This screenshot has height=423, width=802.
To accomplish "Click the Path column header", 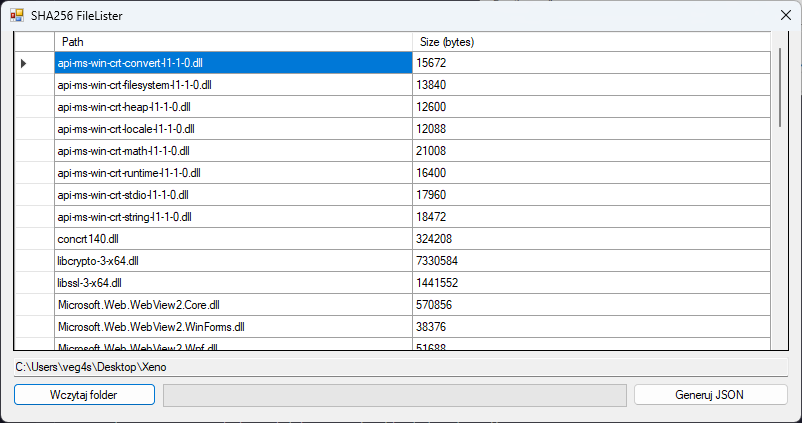I will pos(232,41).
